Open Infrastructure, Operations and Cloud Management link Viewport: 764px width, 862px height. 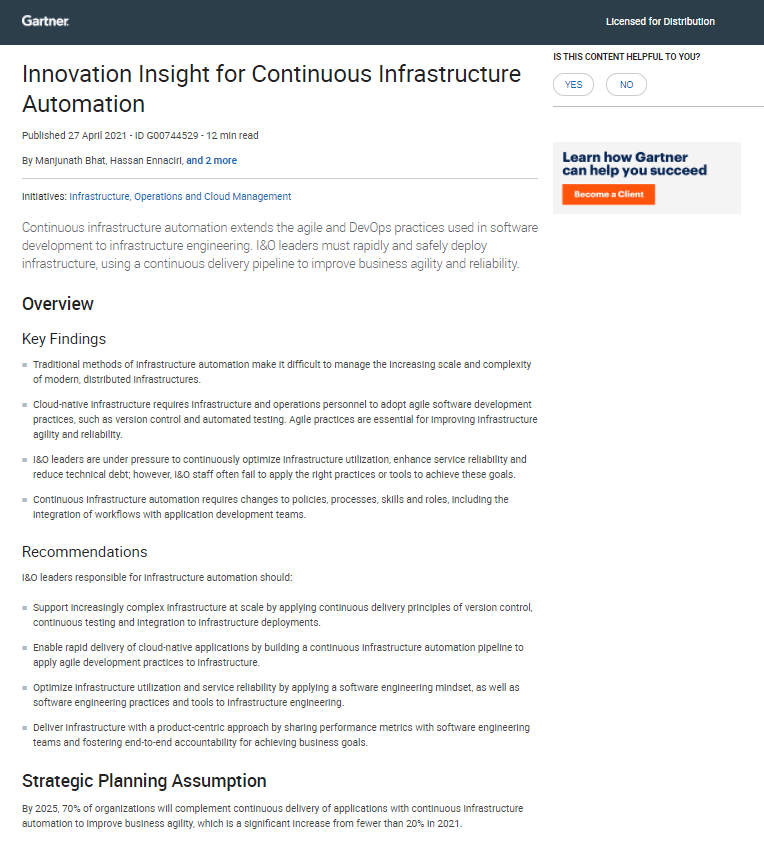[x=180, y=196]
